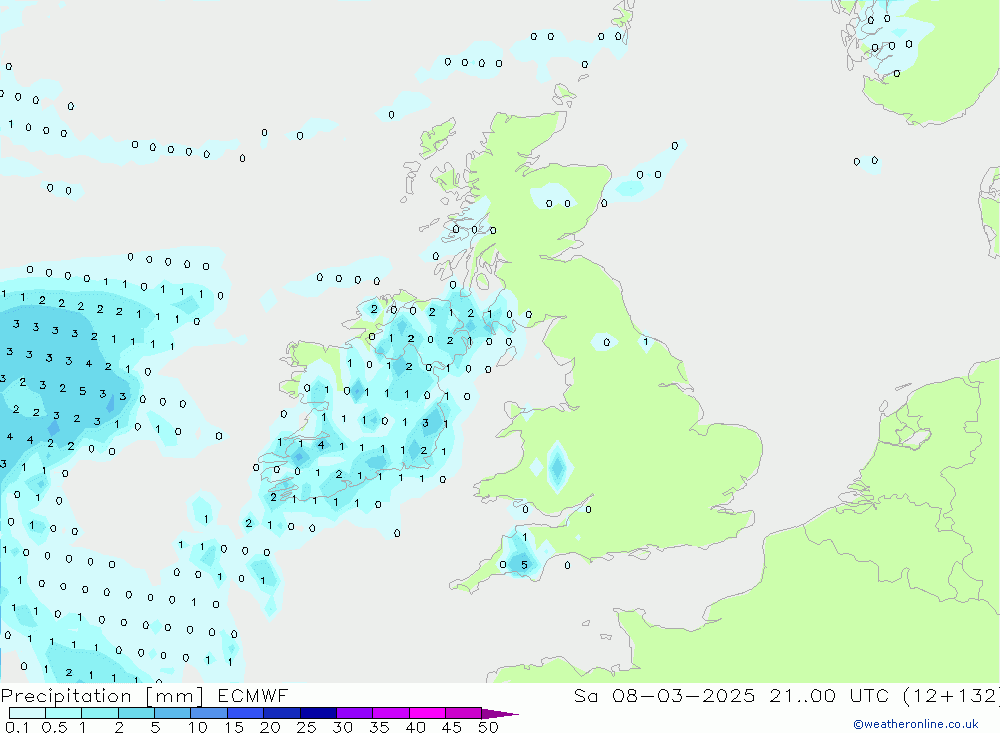This screenshot has height=733, width=1000.
Task: Select the 2–5 mm legend color swatch
Action: 136,713
